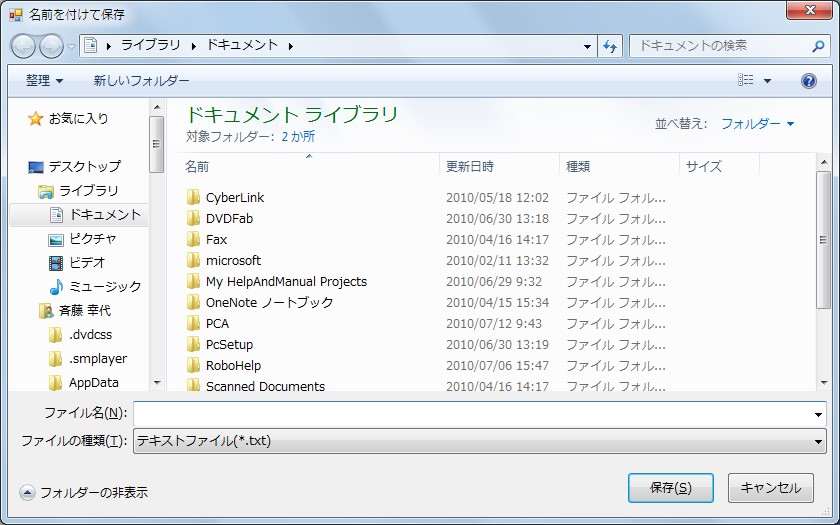The width and height of the screenshot is (840, 525).
Task: Click the 2 か所 link
Action: point(298,137)
